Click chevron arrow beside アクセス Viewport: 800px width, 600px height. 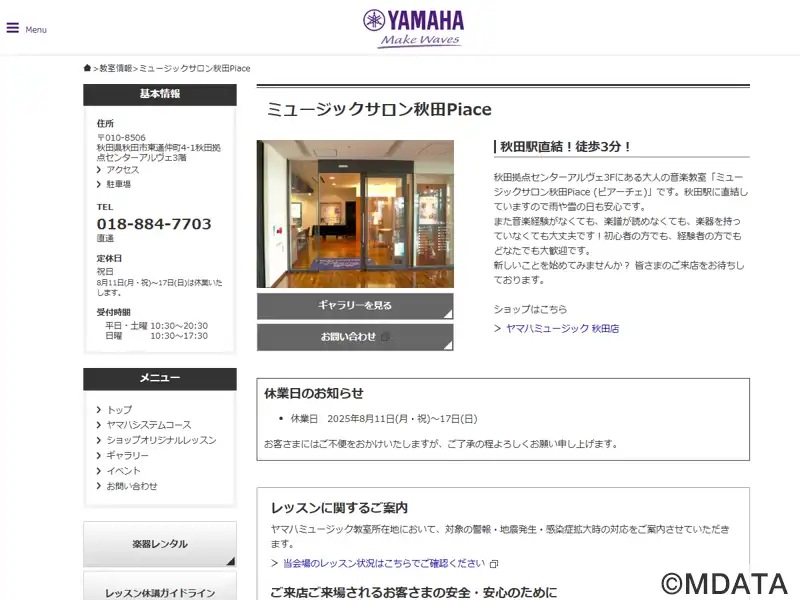[98, 170]
